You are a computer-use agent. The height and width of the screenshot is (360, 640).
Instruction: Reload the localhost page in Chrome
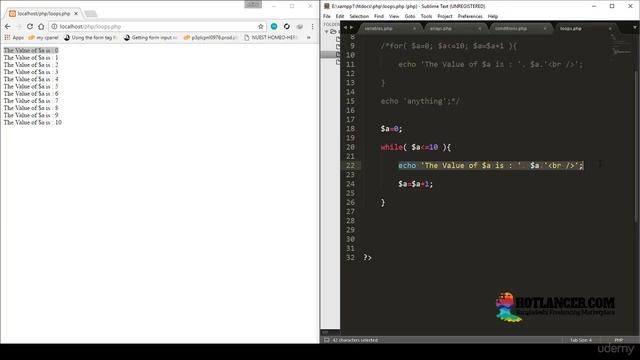click(29, 27)
